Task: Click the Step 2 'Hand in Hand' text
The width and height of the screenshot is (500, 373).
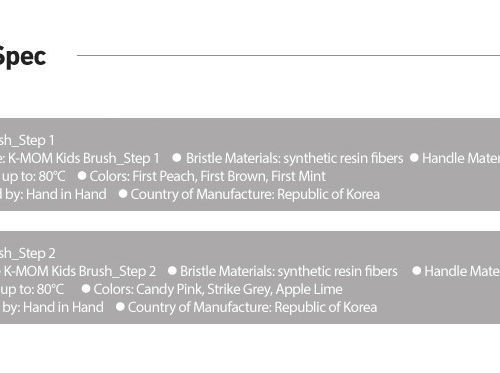Action: (63, 307)
